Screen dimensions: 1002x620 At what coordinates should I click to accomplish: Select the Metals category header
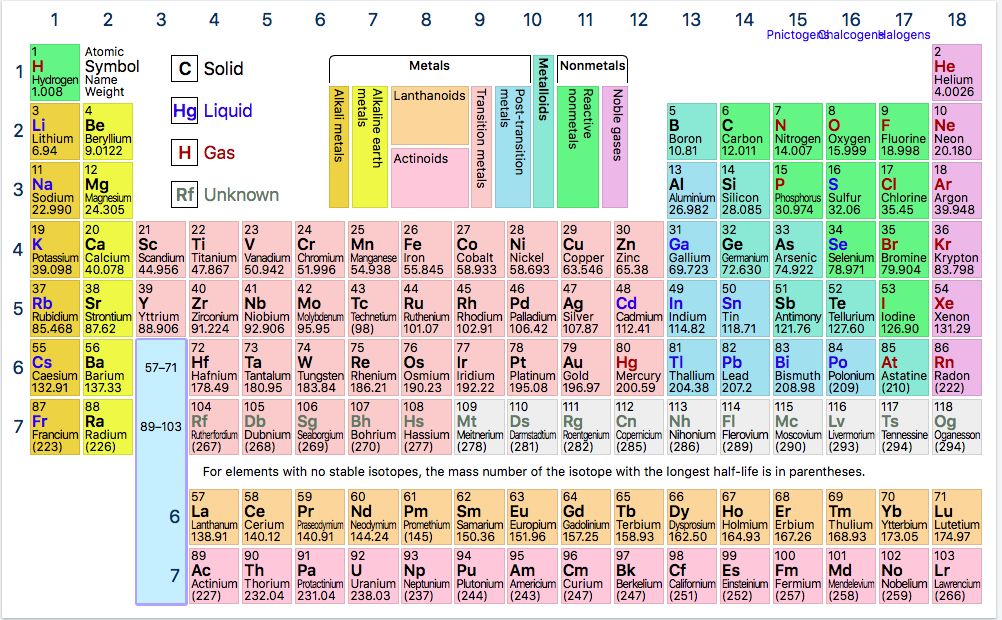click(x=429, y=67)
